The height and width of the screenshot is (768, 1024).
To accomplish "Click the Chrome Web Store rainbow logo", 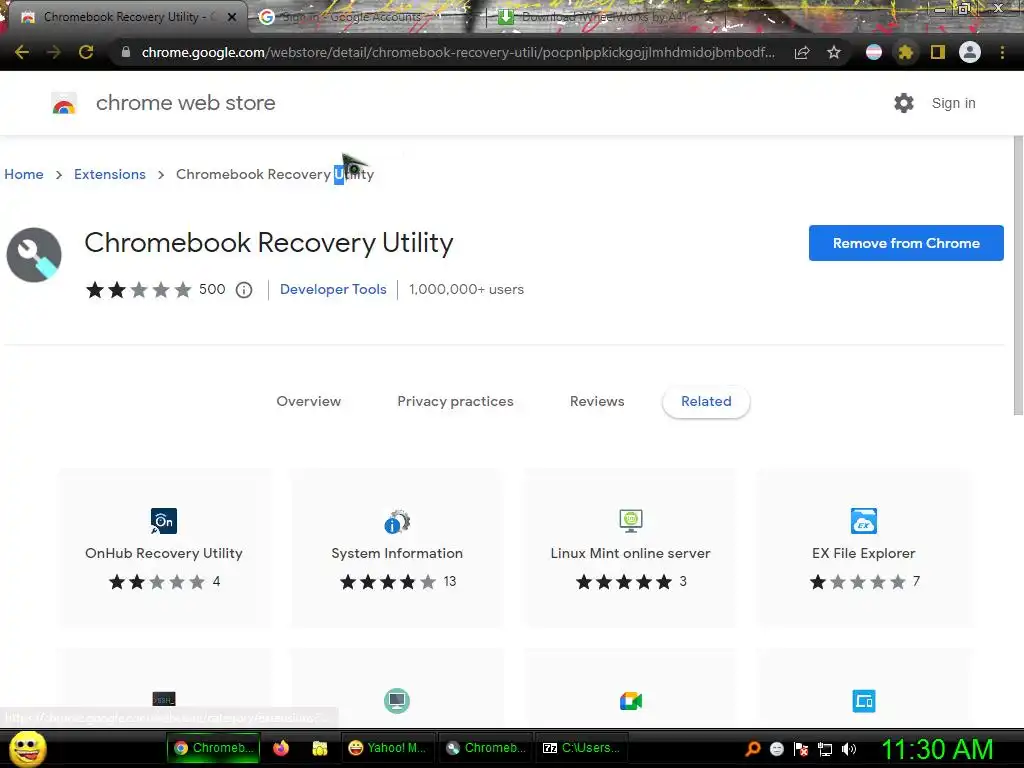I will tap(64, 103).
